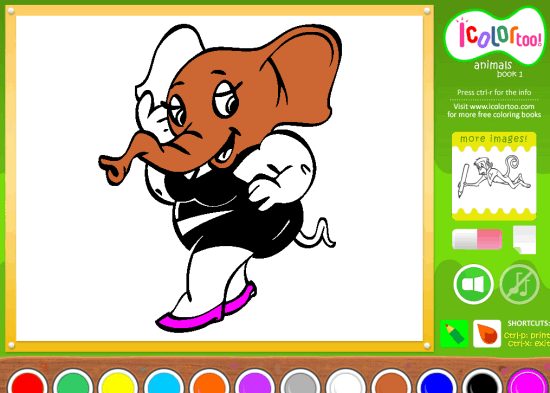Viewport: 550px width, 393px height.
Task: Click the blank new page icon
Action: point(524,239)
